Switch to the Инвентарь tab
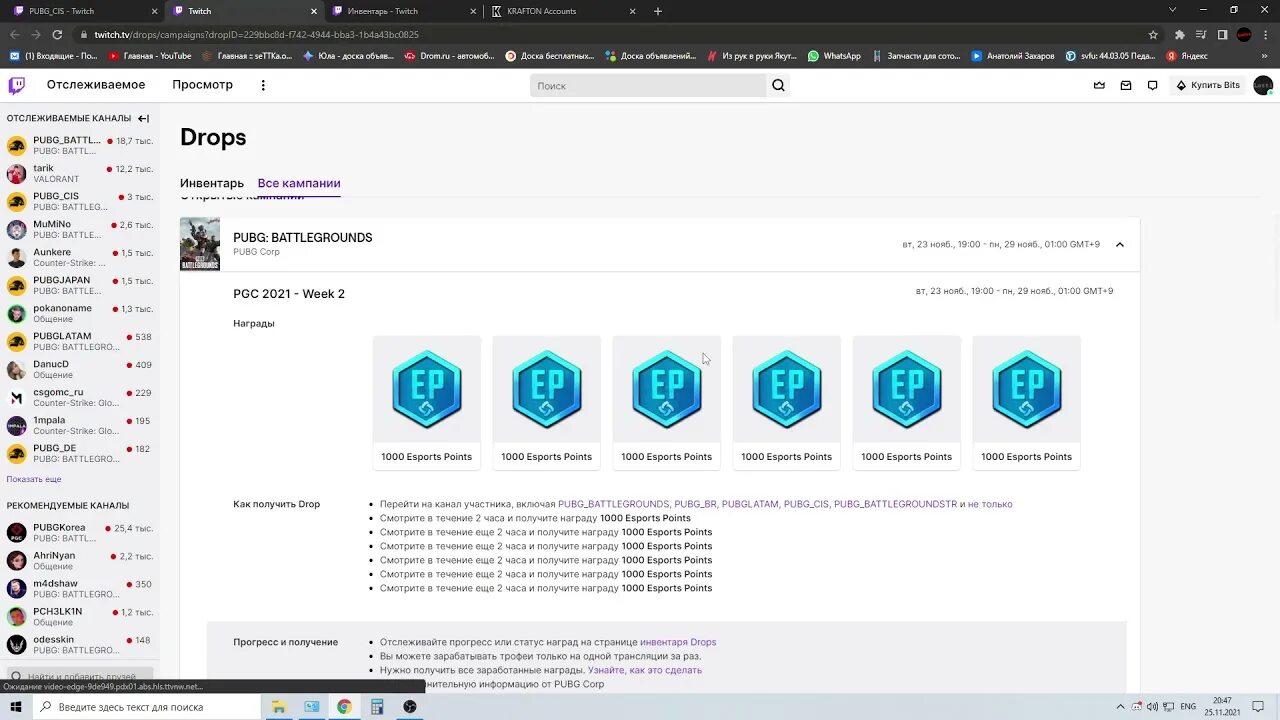The height and width of the screenshot is (720, 1280). (212, 184)
